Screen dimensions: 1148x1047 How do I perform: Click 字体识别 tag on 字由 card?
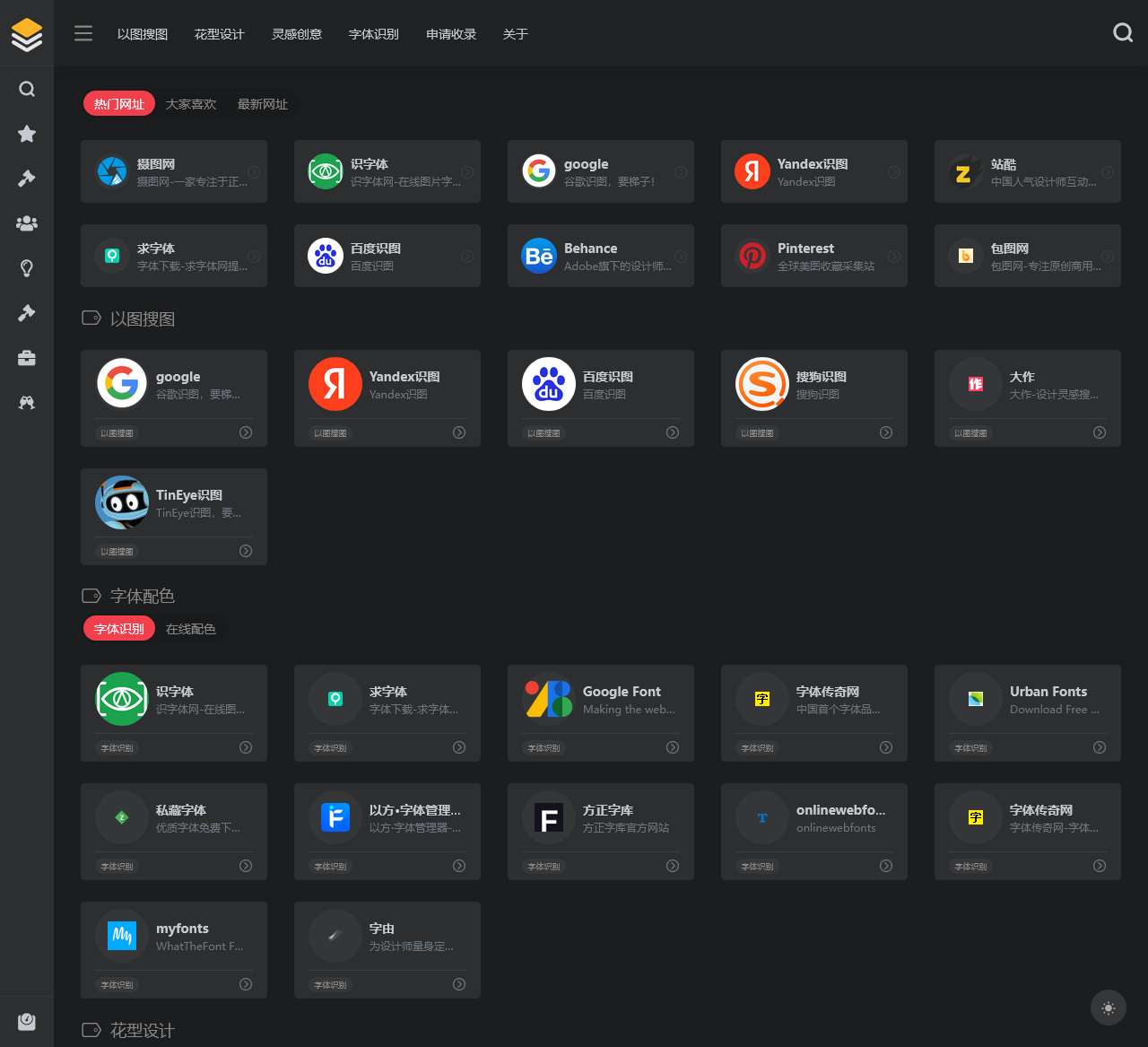point(330,985)
